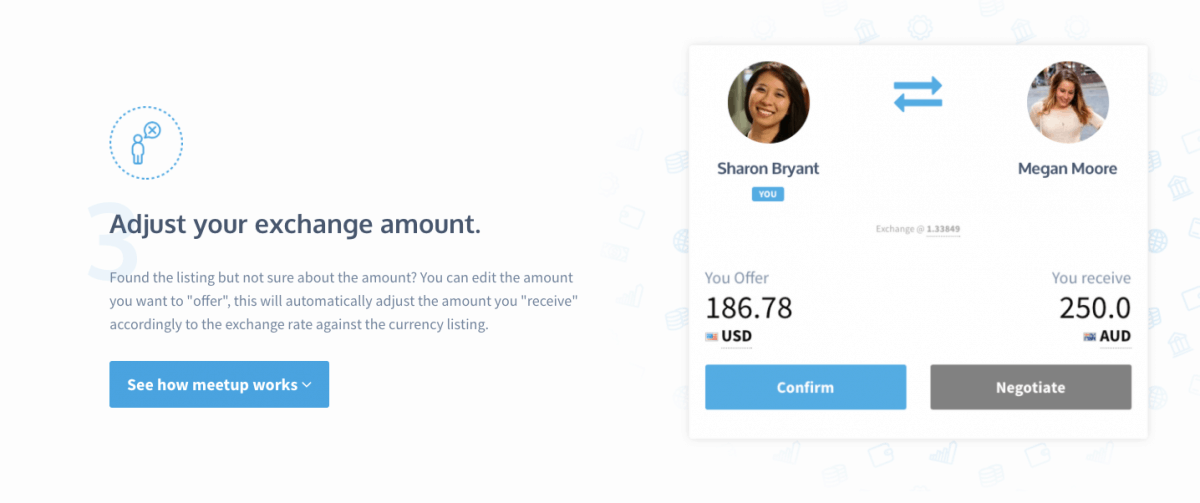Expand the See how meetup works dropdown
This screenshot has width=1200, height=503.
219,384
